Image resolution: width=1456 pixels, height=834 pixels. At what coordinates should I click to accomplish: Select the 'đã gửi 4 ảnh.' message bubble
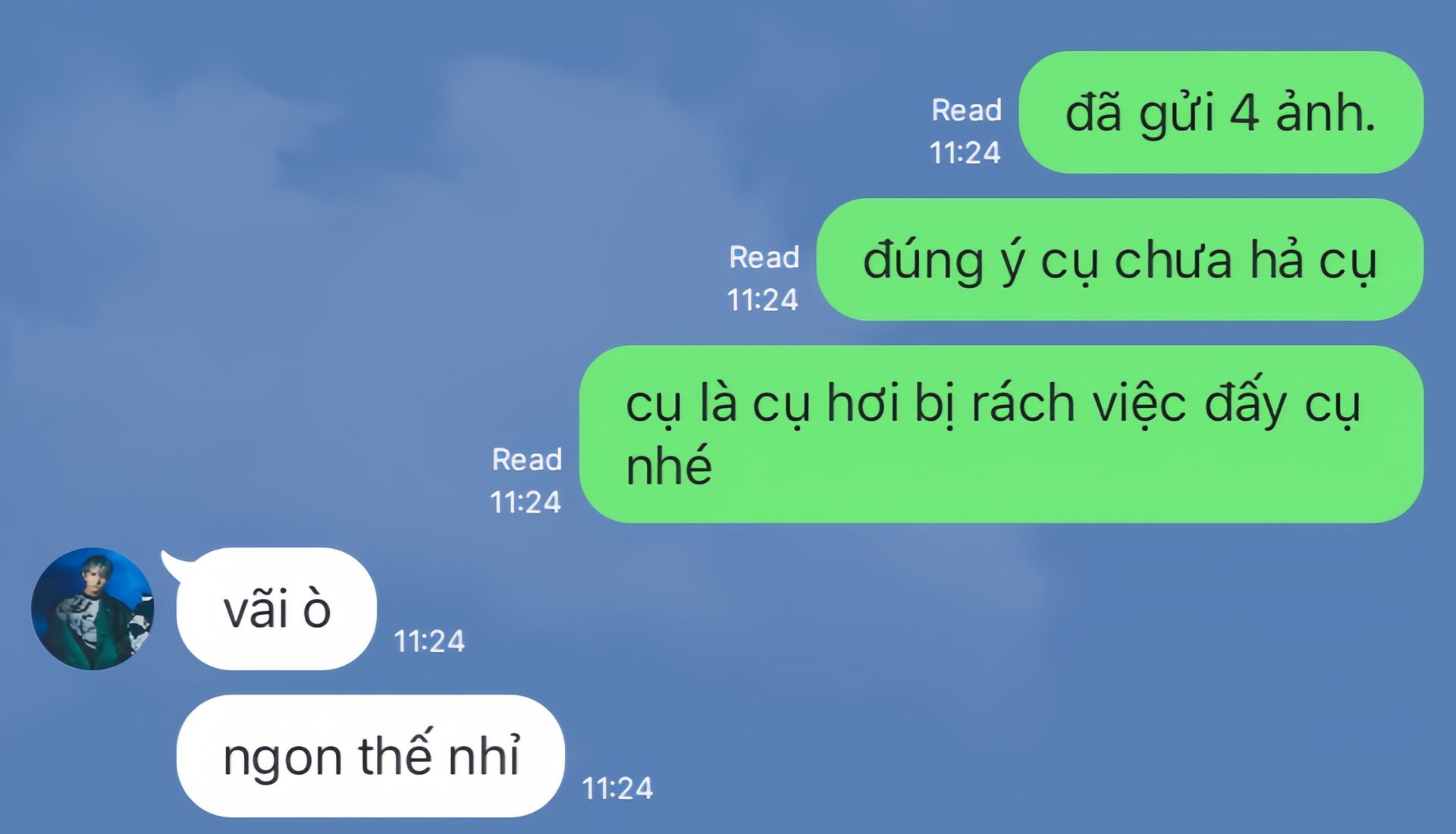click(1221, 112)
